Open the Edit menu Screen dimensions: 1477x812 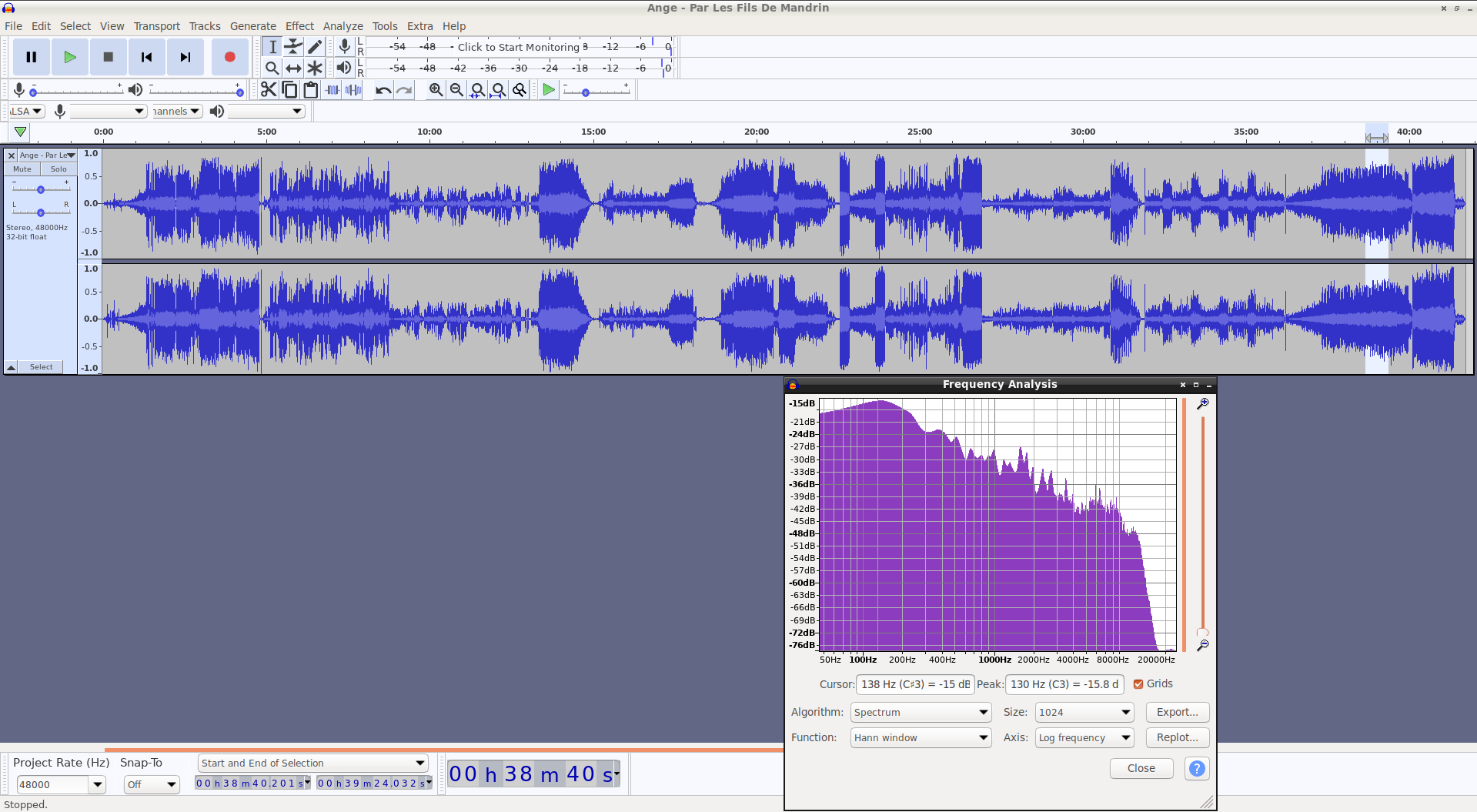(41, 26)
